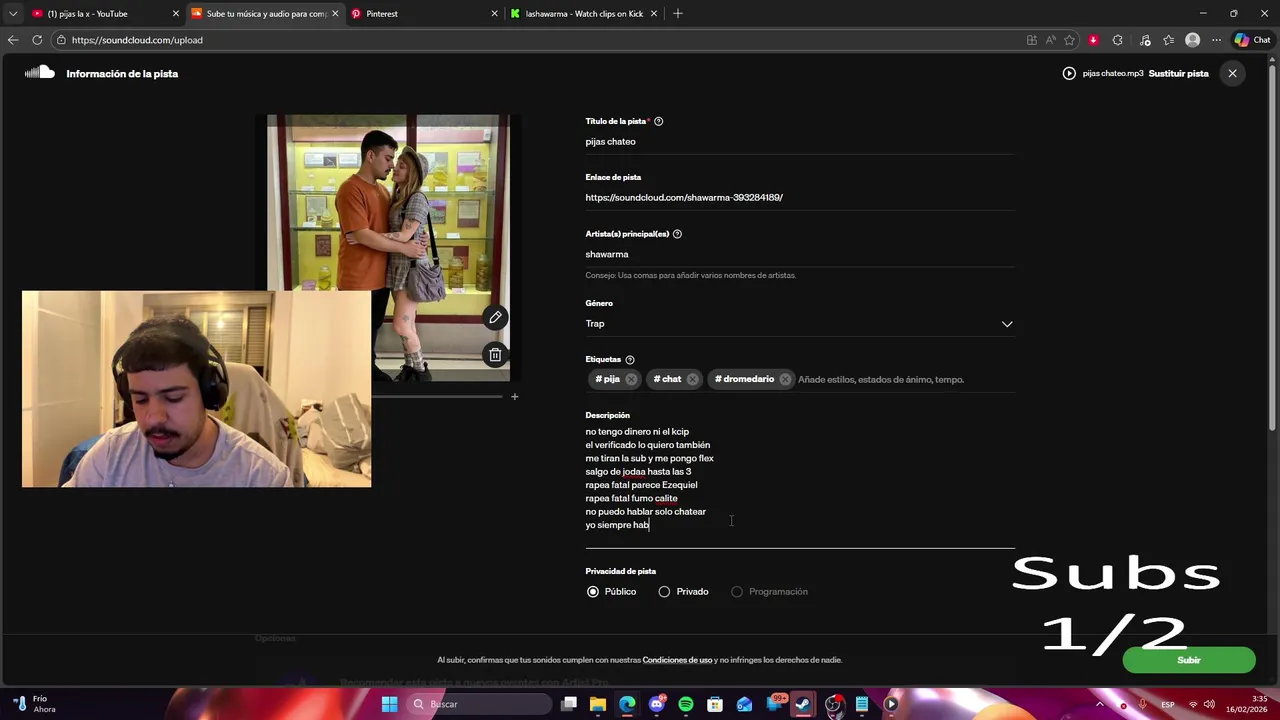
Task: Close the YouTube tab
Action: pyautogui.click(x=176, y=14)
